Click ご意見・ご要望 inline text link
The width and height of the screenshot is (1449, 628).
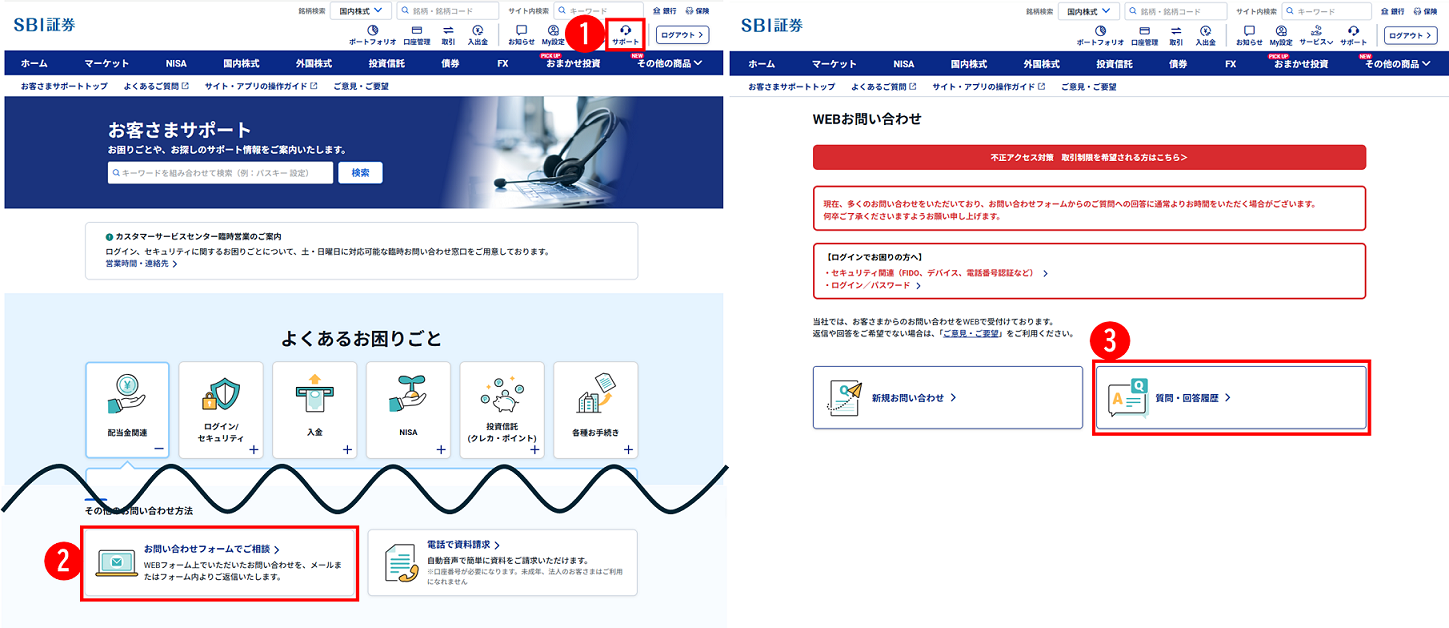click(971, 333)
